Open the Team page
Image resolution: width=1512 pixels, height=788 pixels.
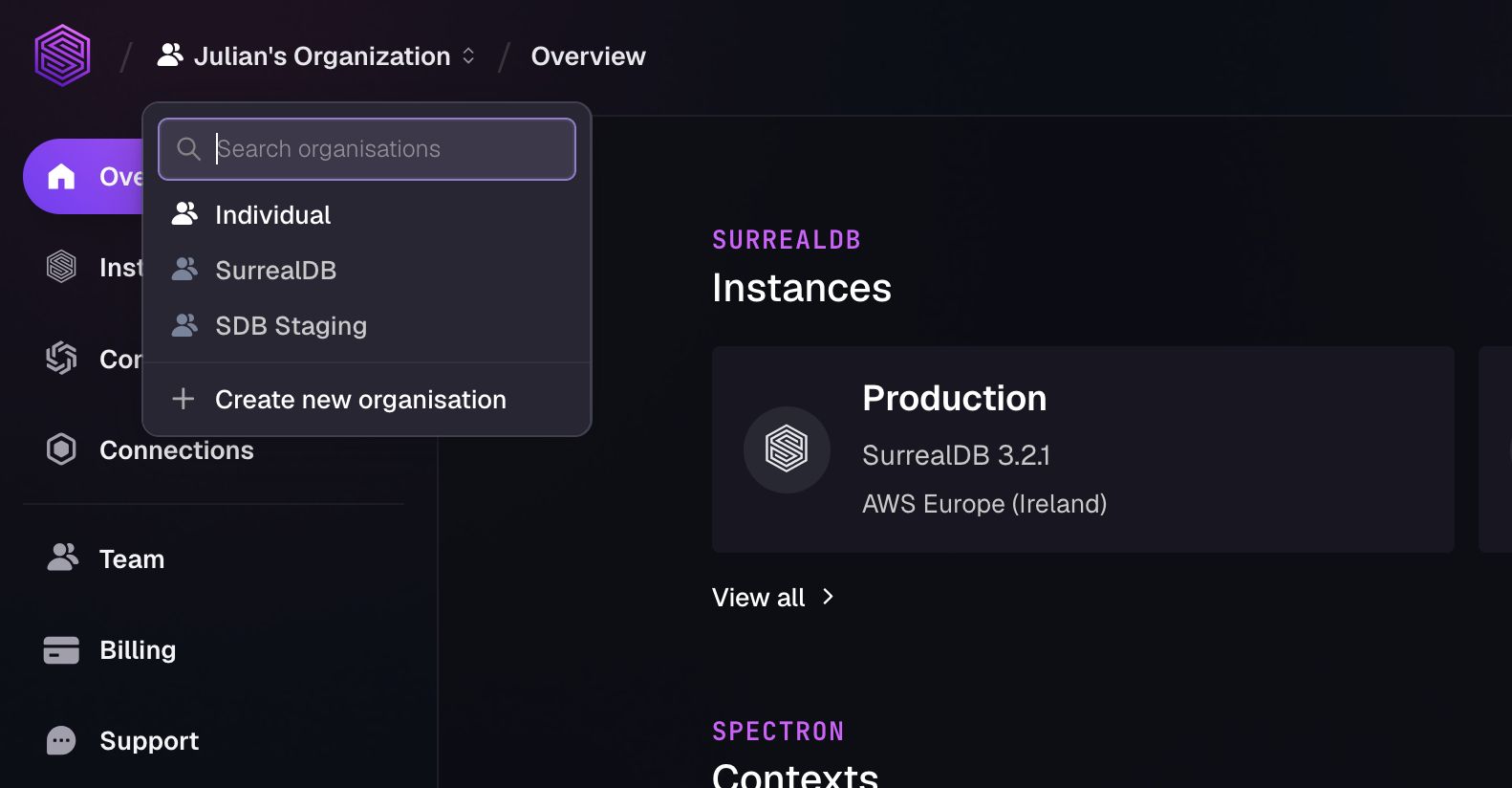pos(212,559)
